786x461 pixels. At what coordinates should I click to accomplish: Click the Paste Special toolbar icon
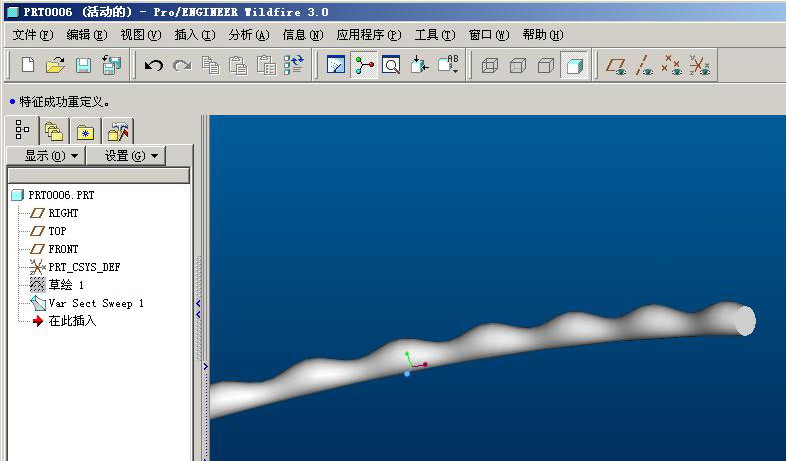(266, 65)
